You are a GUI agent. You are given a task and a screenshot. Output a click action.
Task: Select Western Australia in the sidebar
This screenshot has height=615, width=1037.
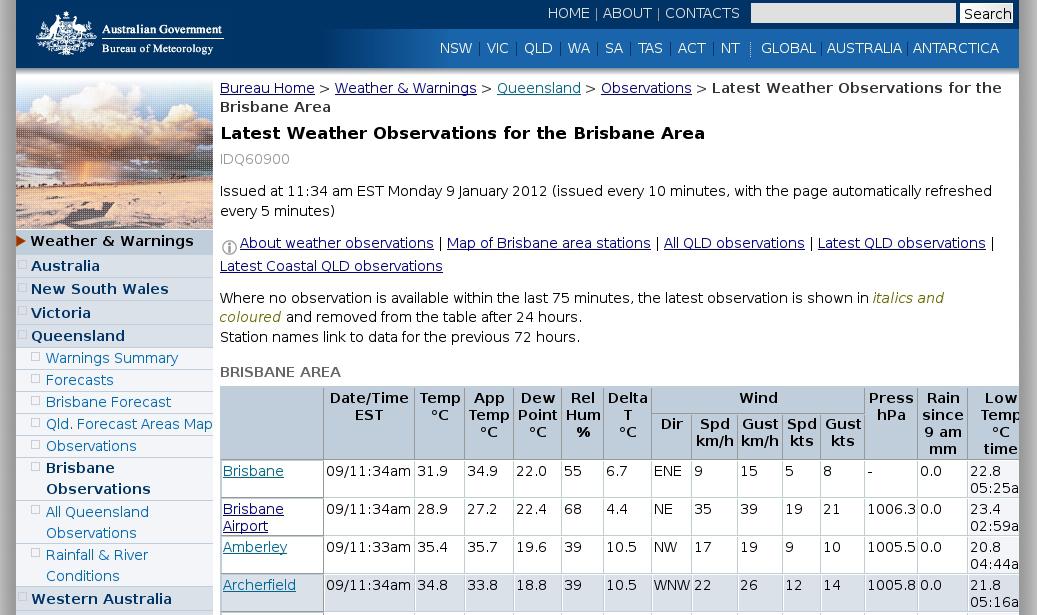coord(101,598)
